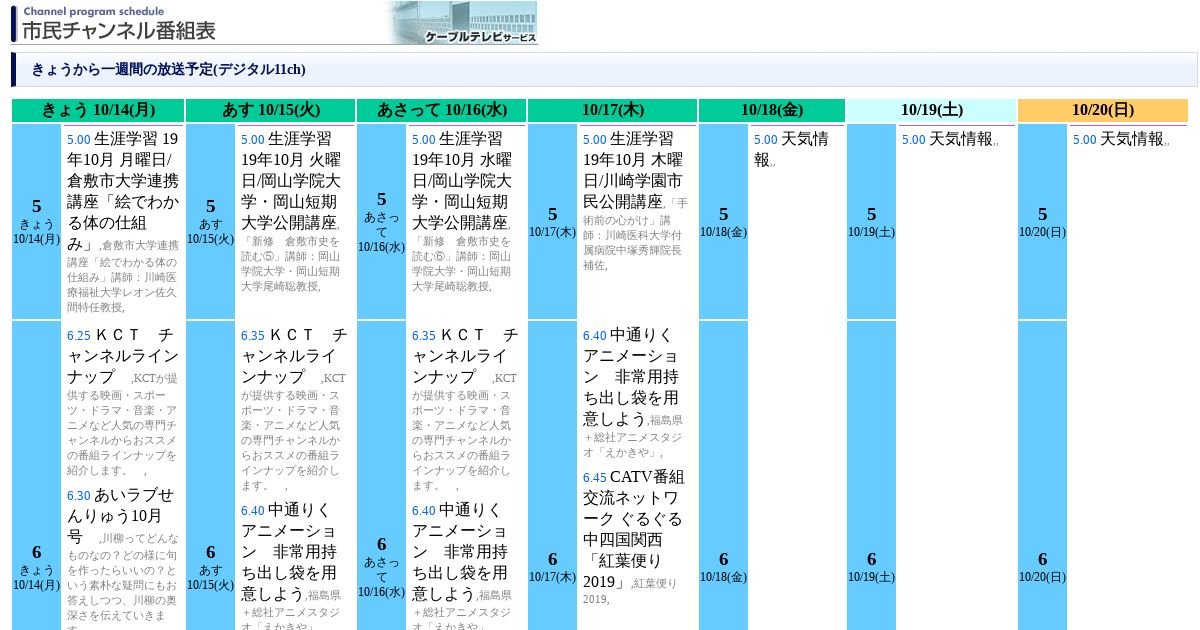
Task: Click the hour 5 10/19(土) cell
Action: click(x=871, y=221)
